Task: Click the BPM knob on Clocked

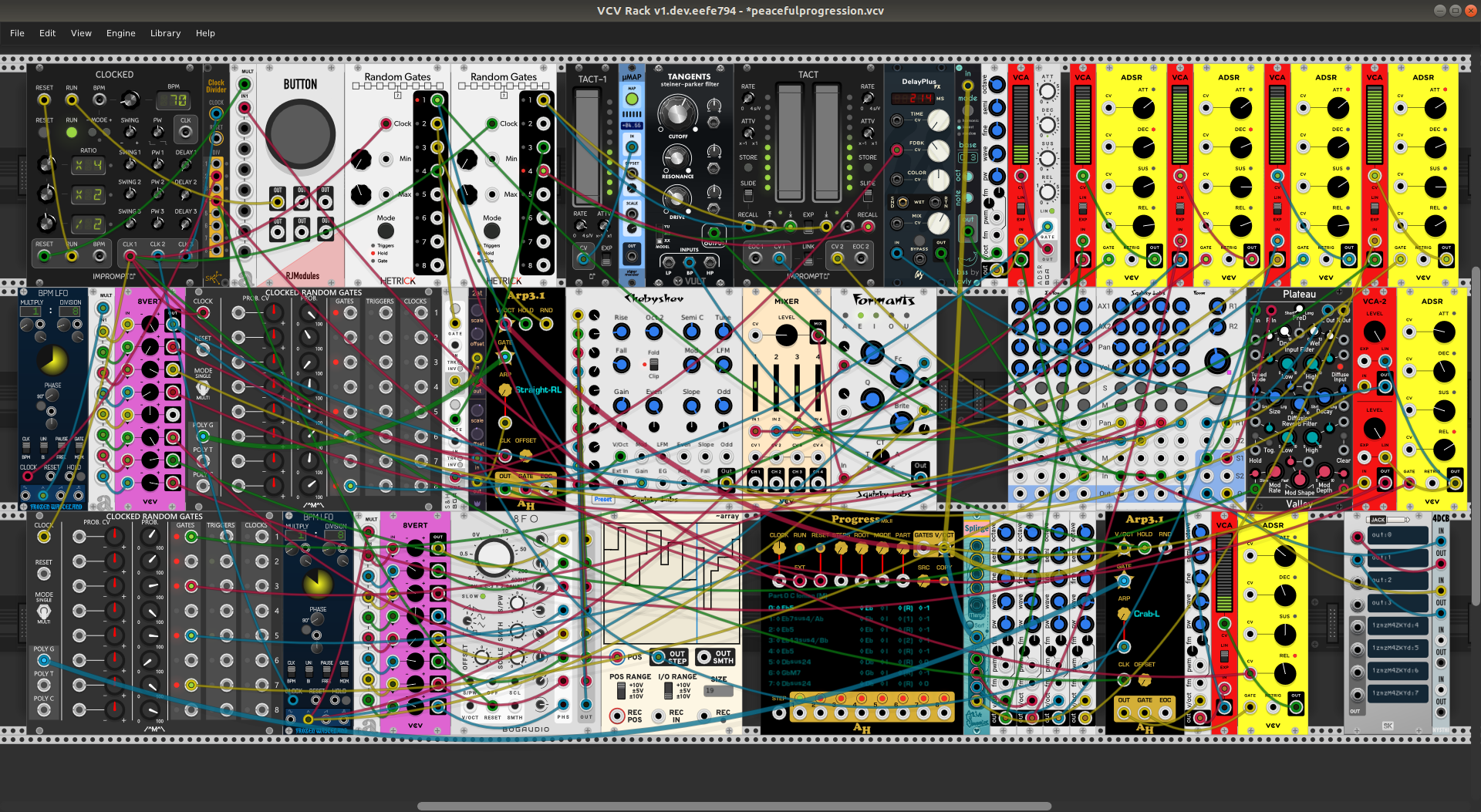Action: point(130,99)
